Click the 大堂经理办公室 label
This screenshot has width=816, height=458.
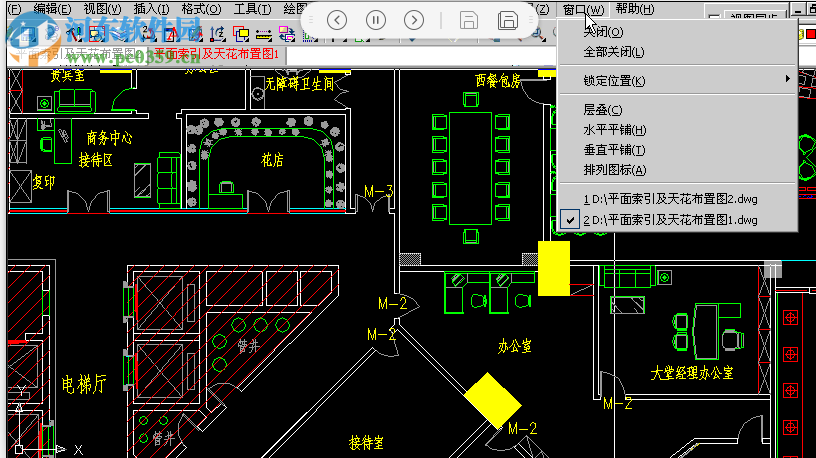tap(692, 373)
